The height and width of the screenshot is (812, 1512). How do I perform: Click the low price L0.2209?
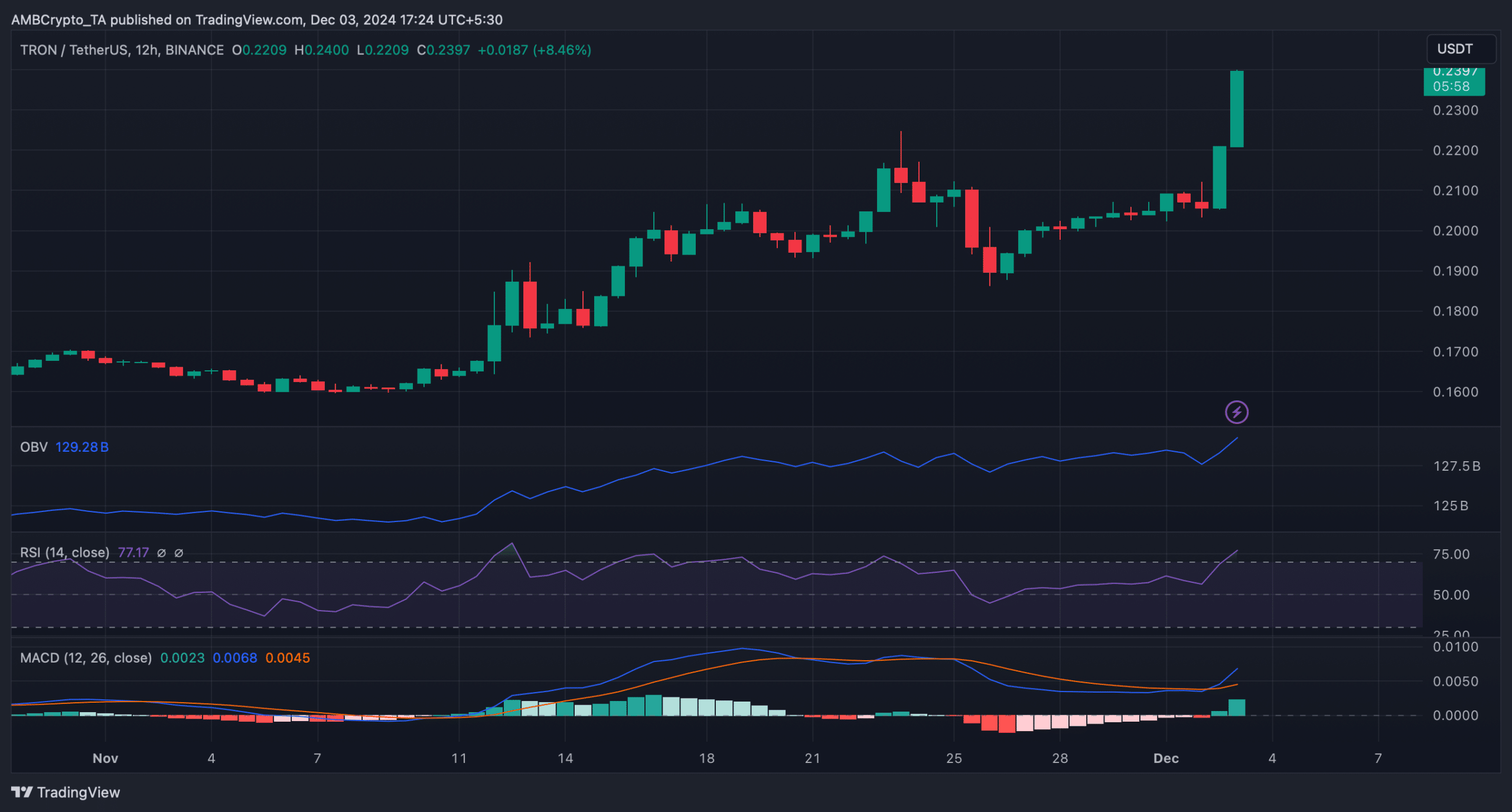coord(383,50)
